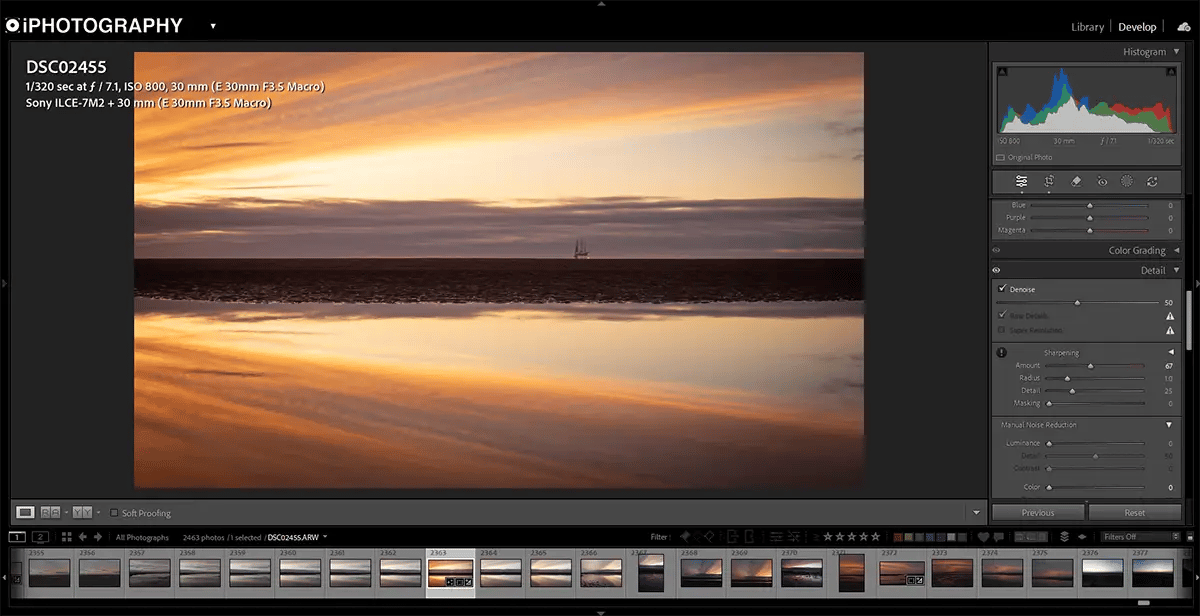
Task: Toggle the Super Resolution checkbox
Action: point(1002,329)
